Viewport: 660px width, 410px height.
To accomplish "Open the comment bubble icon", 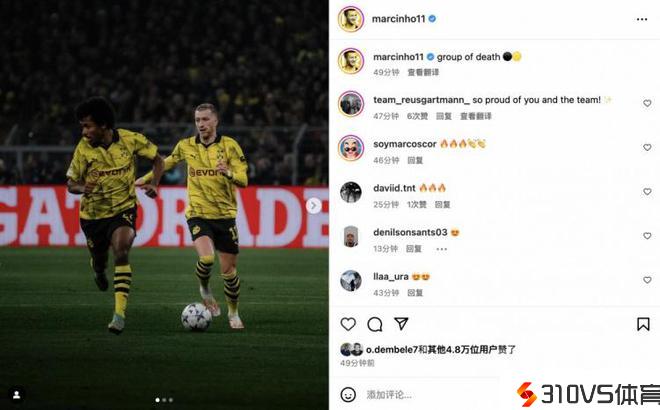I will click(x=375, y=324).
